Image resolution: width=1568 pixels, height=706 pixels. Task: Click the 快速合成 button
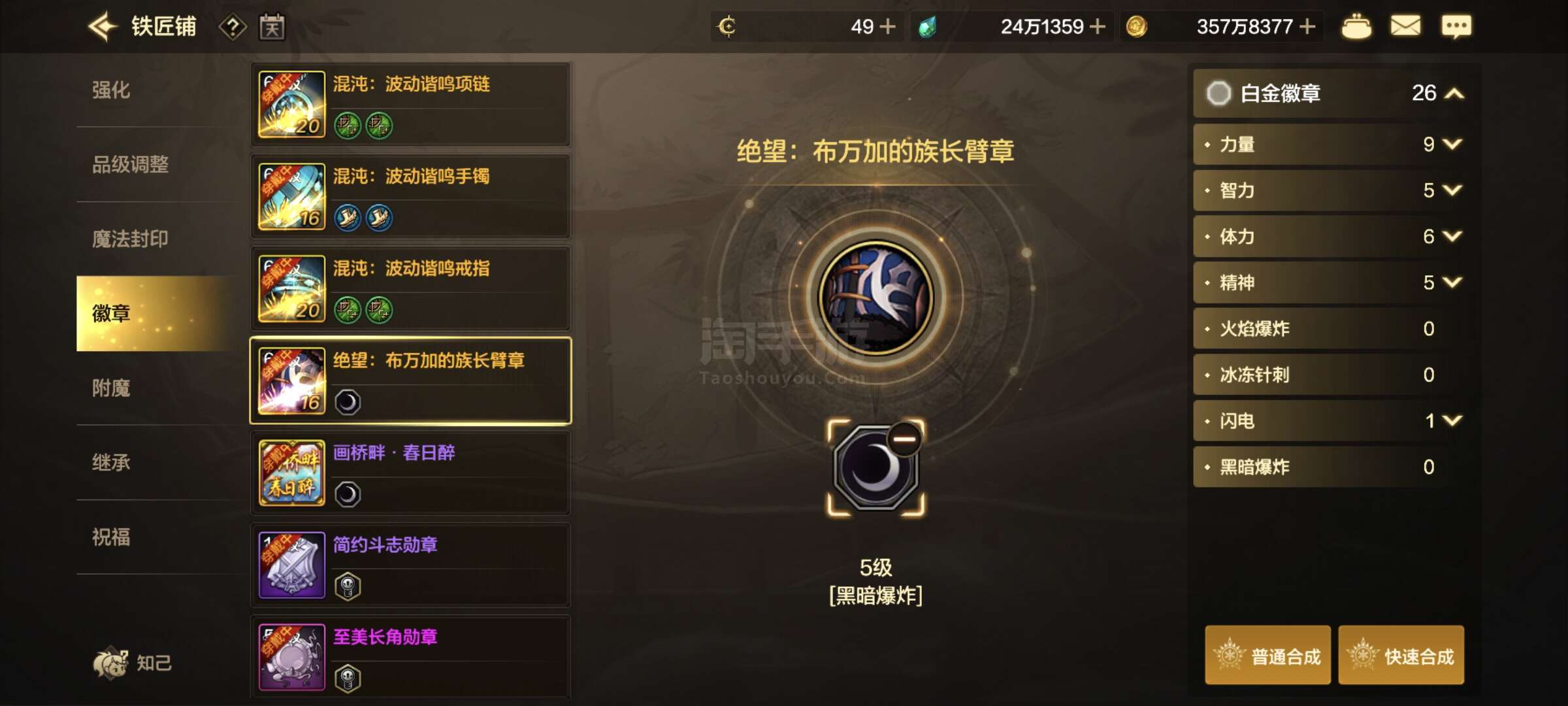(x=1401, y=655)
